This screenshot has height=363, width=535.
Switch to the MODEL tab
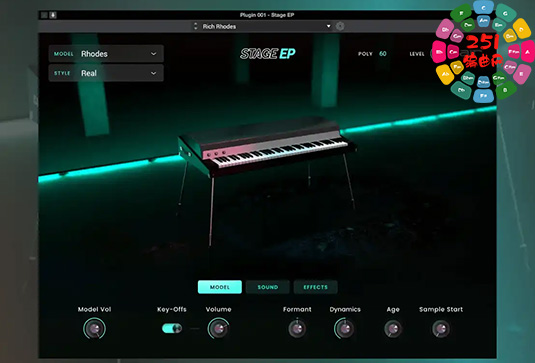tap(220, 287)
